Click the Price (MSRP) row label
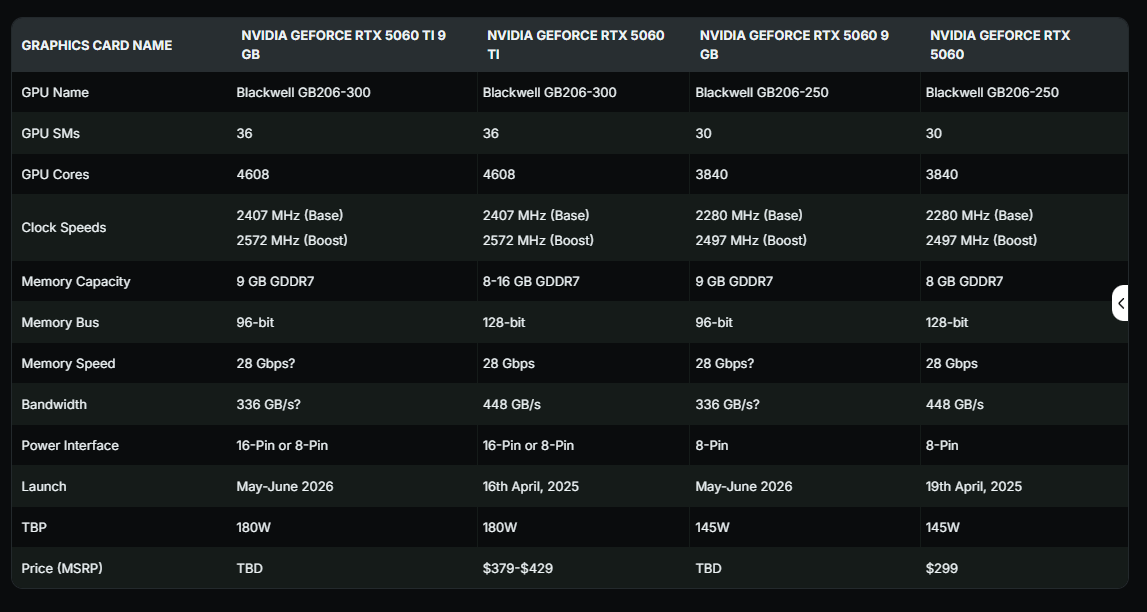Viewport: 1147px width, 612px height. coord(62,568)
